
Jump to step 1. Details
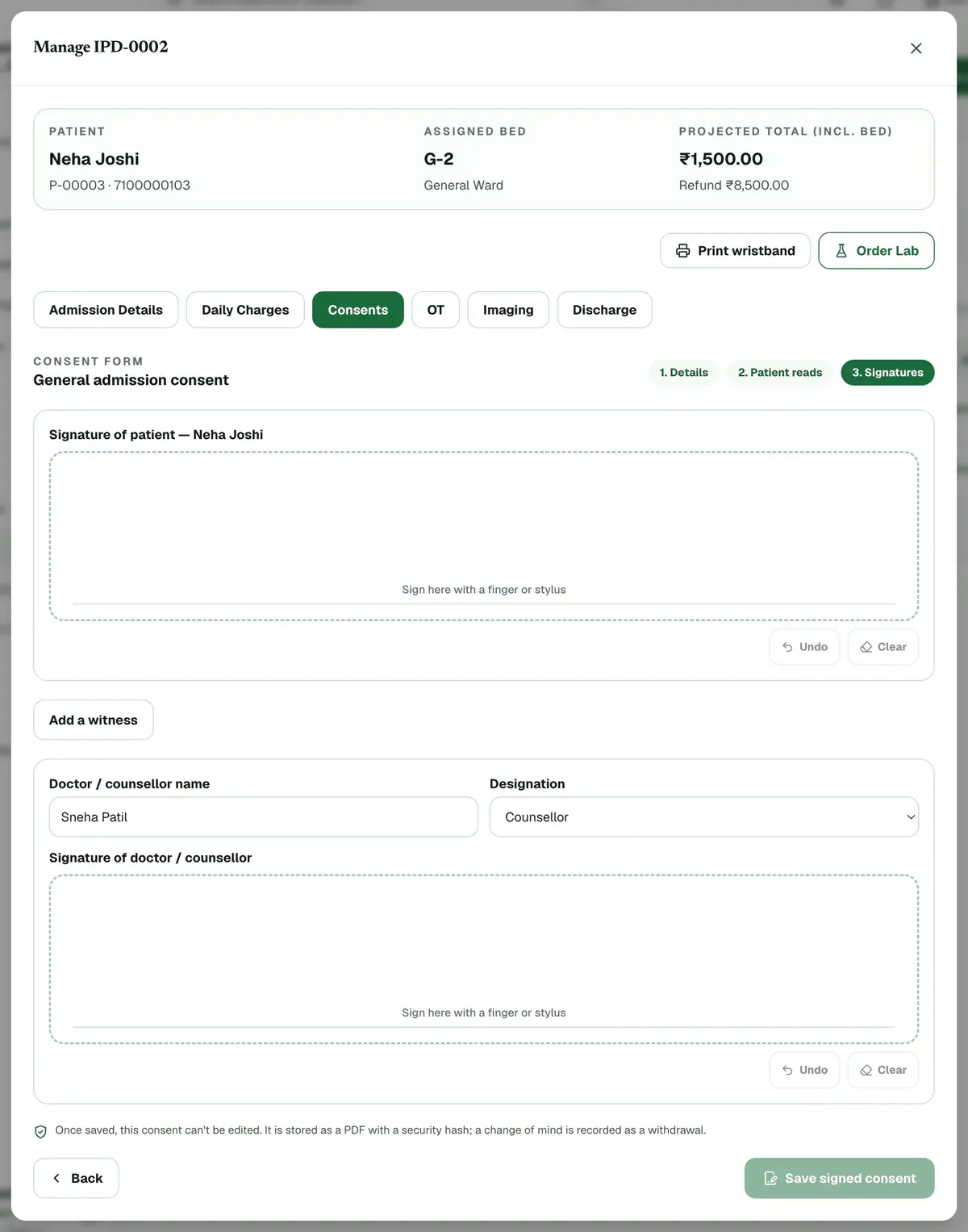pyautogui.click(x=683, y=373)
